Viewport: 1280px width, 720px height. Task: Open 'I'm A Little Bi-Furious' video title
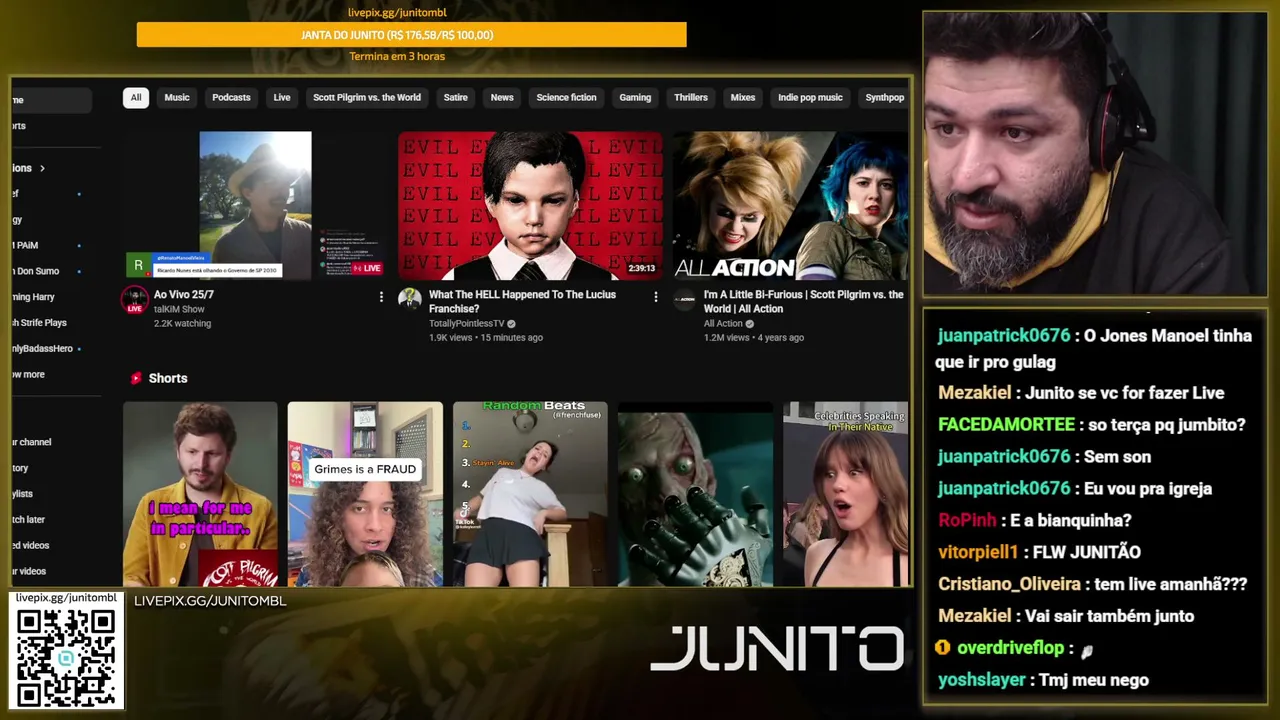pyautogui.click(x=803, y=301)
